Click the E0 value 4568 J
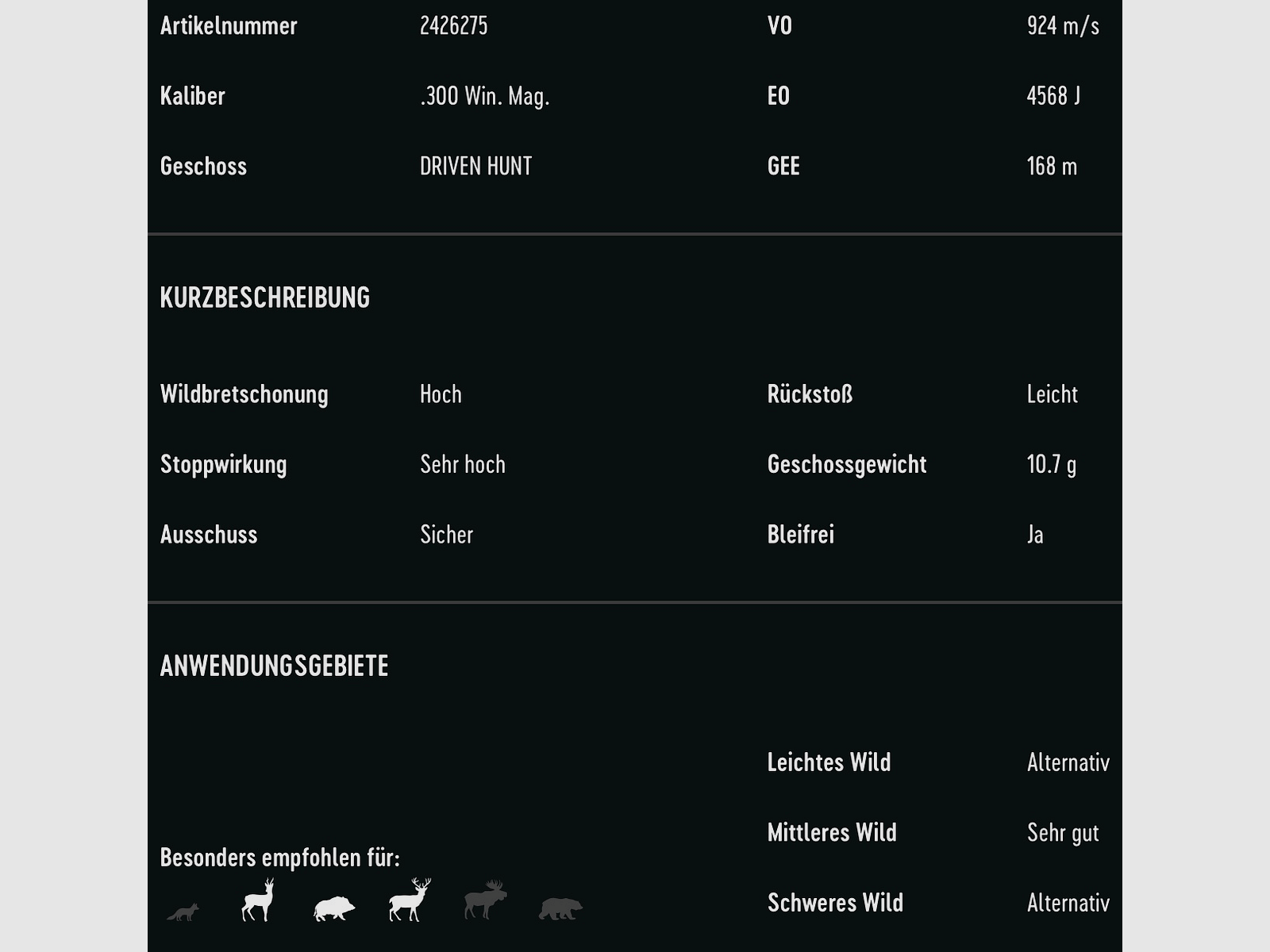Image resolution: width=1270 pixels, height=952 pixels. (x=1053, y=96)
